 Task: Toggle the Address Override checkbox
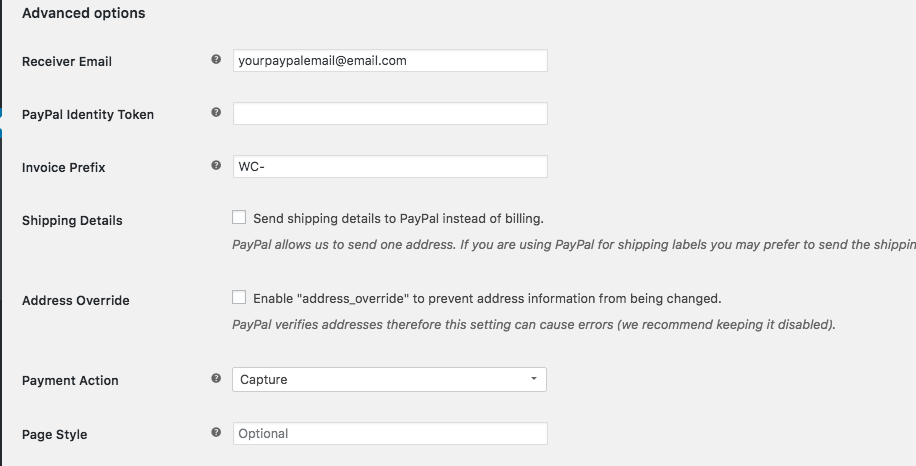[x=239, y=297]
